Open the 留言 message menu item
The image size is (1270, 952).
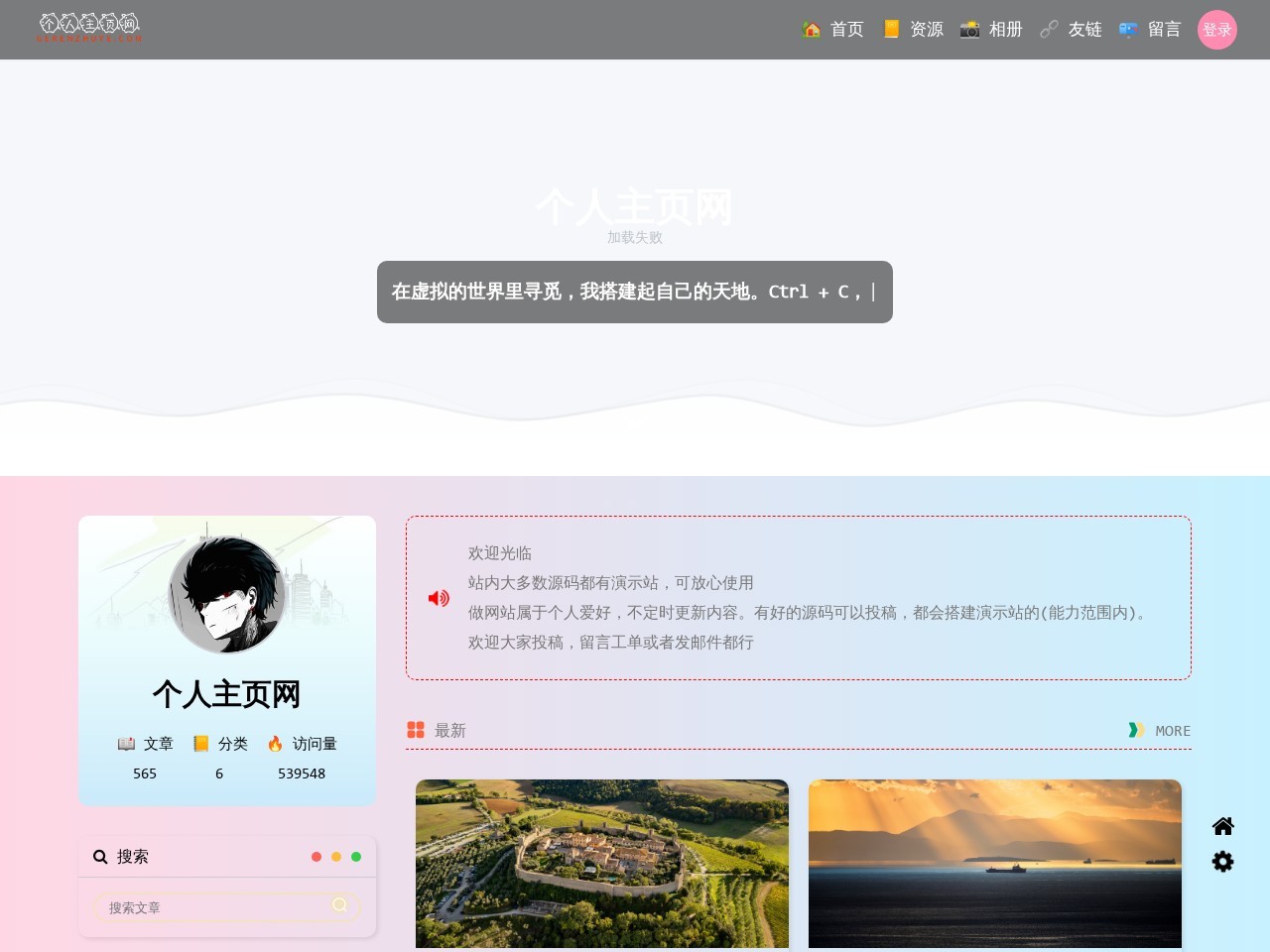(x=1150, y=30)
